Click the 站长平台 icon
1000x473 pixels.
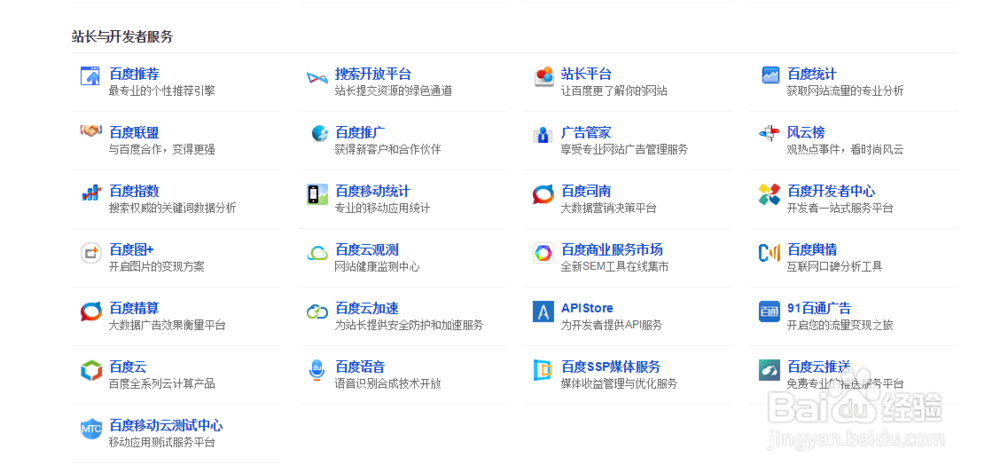(543, 76)
